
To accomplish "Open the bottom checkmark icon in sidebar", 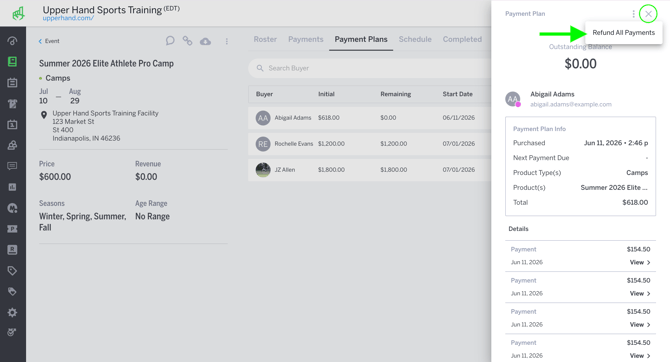I will [x=12, y=332].
